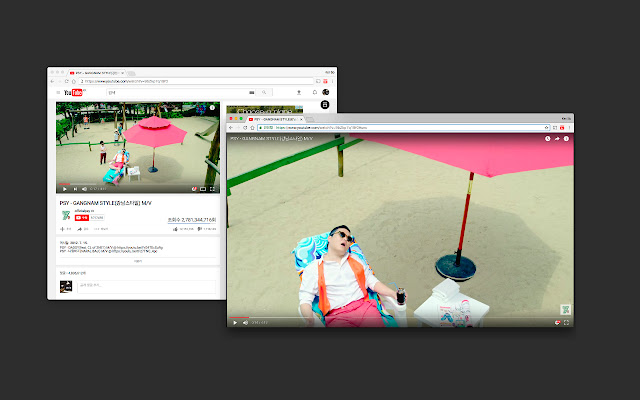Mute the volume in the front window player
This screenshot has width=640, height=400.
coord(245,322)
